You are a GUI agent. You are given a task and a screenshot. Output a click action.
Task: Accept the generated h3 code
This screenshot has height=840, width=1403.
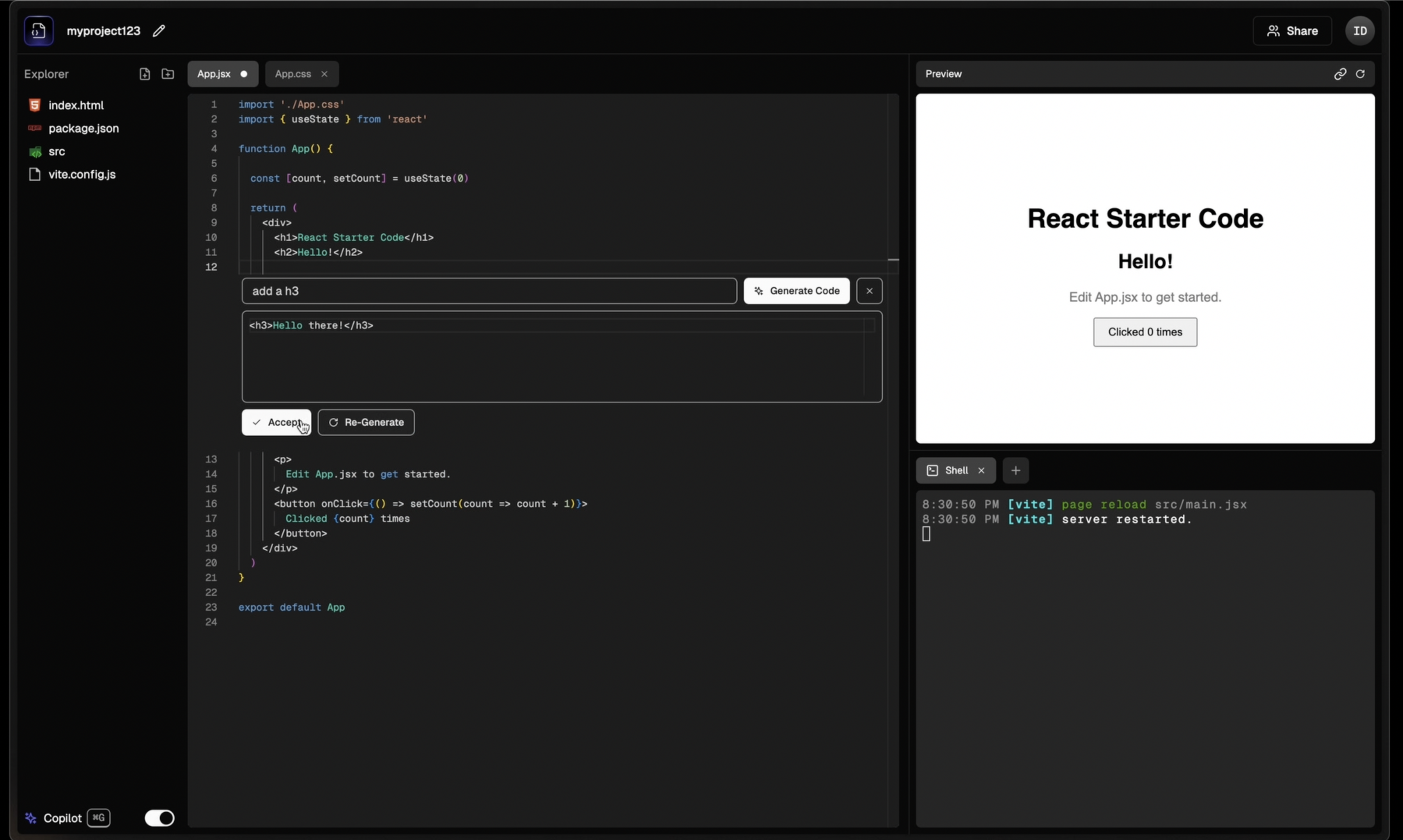(276, 422)
